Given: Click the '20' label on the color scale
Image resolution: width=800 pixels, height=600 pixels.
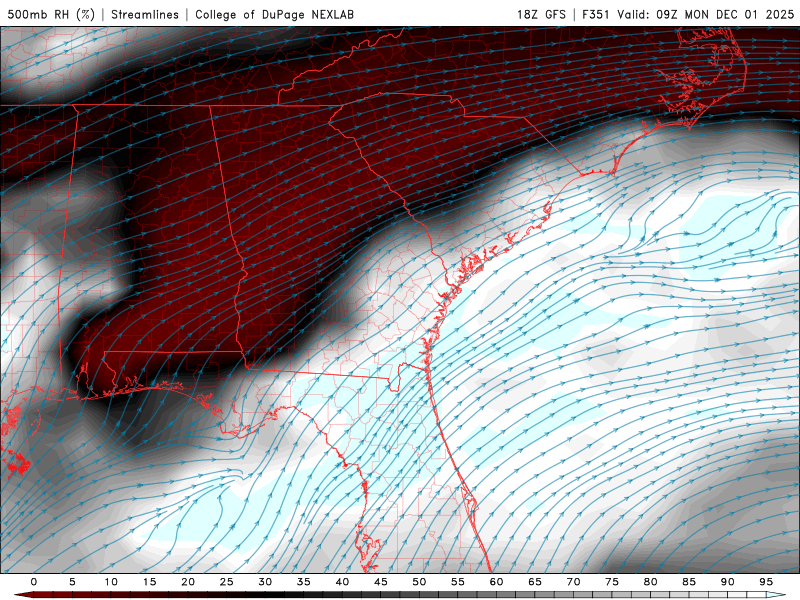Looking at the screenshot, I should [188, 582].
